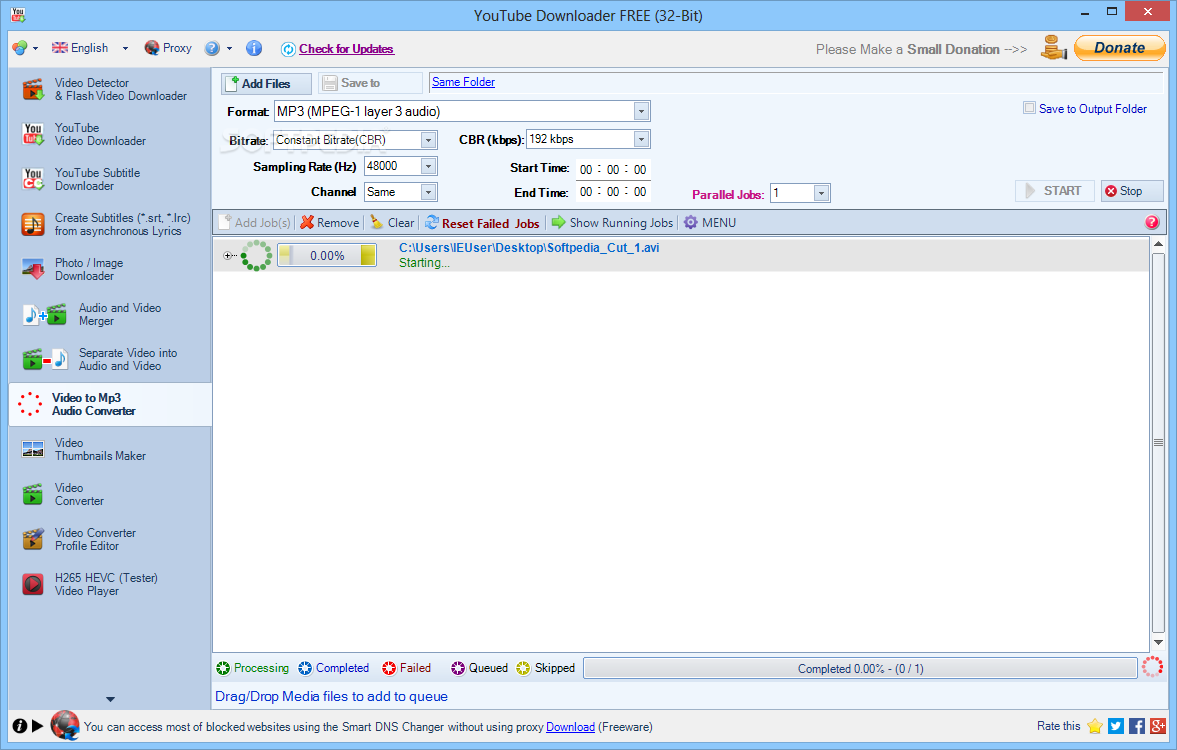Viewport: 1177px width, 750px height.
Task: Open the colorful theme icon dropdown
Action: click(26, 48)
